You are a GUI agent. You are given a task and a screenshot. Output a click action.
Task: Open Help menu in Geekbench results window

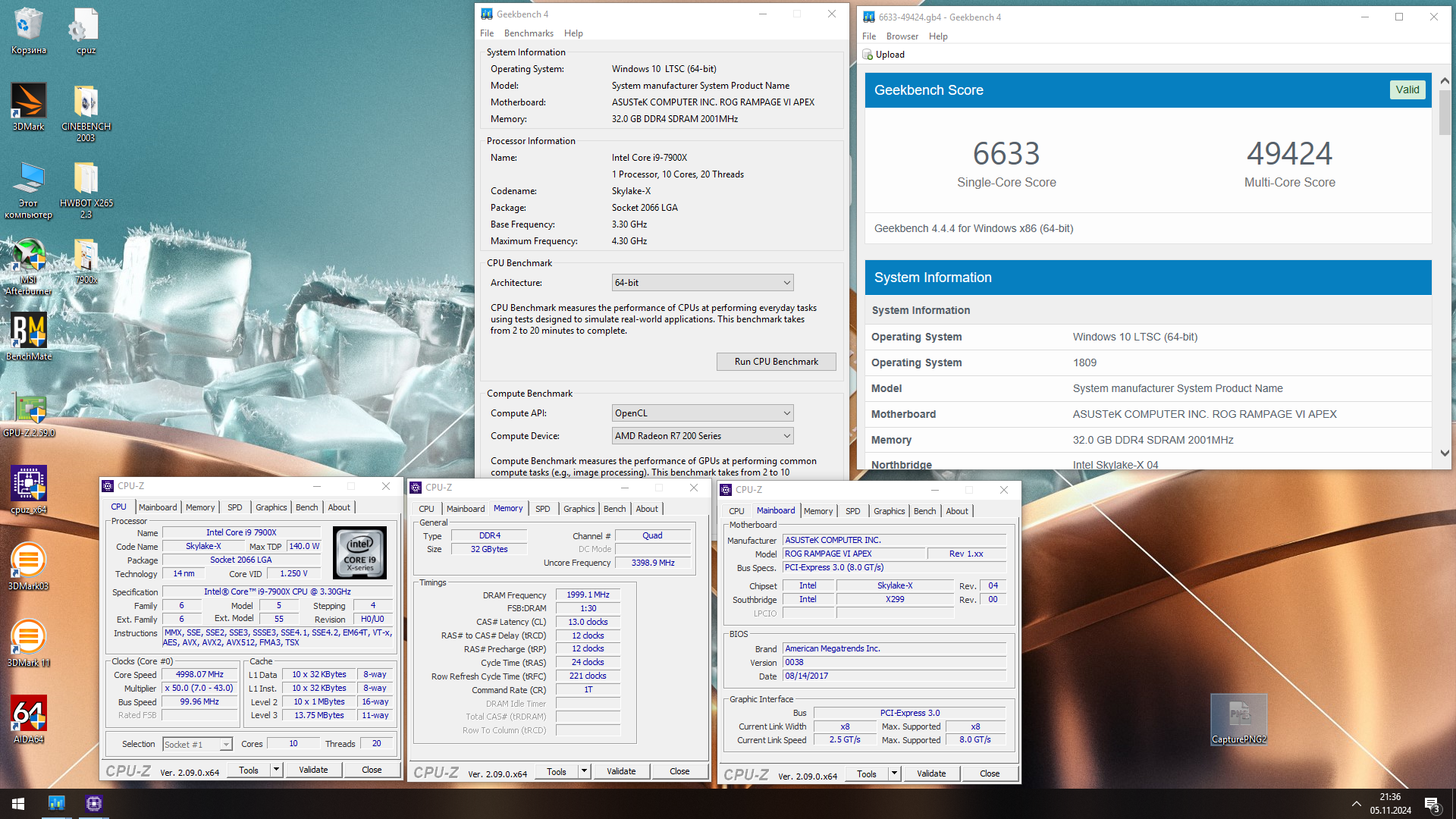pyautogui.click(x=938, y=36)
